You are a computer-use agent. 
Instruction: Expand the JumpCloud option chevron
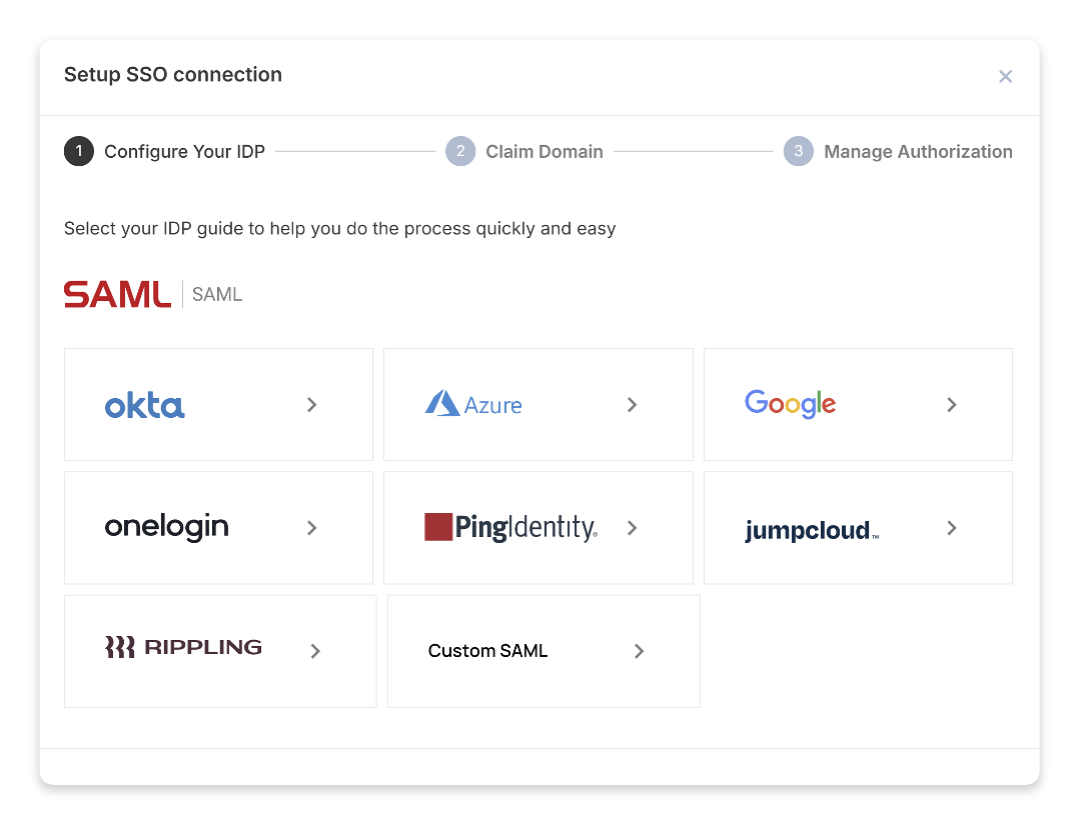tap(951, 528)
